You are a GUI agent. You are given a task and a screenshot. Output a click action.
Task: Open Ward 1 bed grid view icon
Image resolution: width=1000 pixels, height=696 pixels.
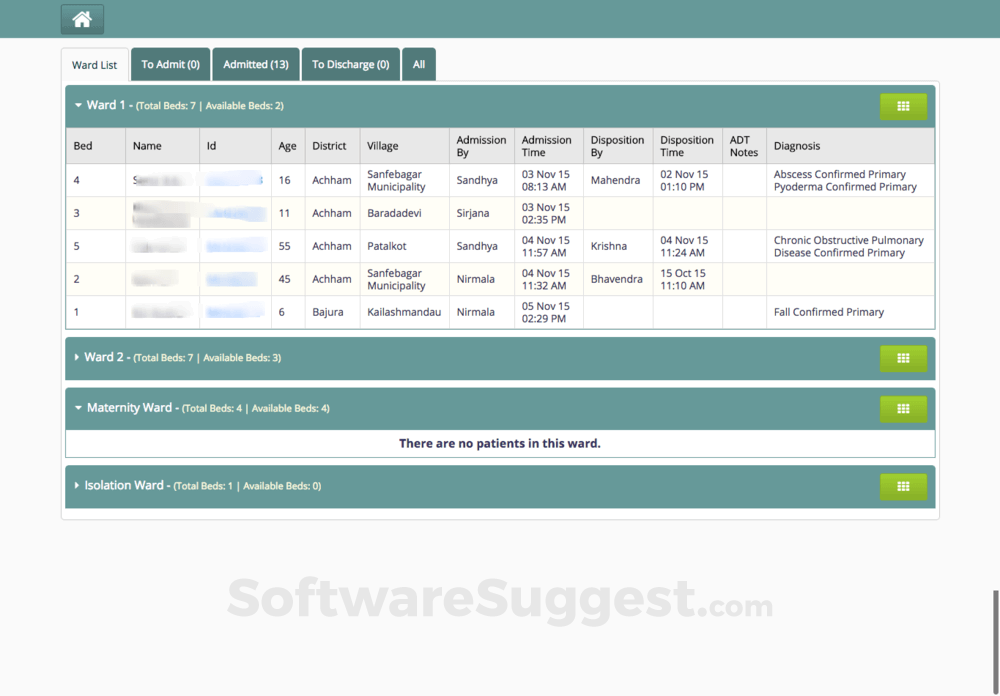coord(903,106)
